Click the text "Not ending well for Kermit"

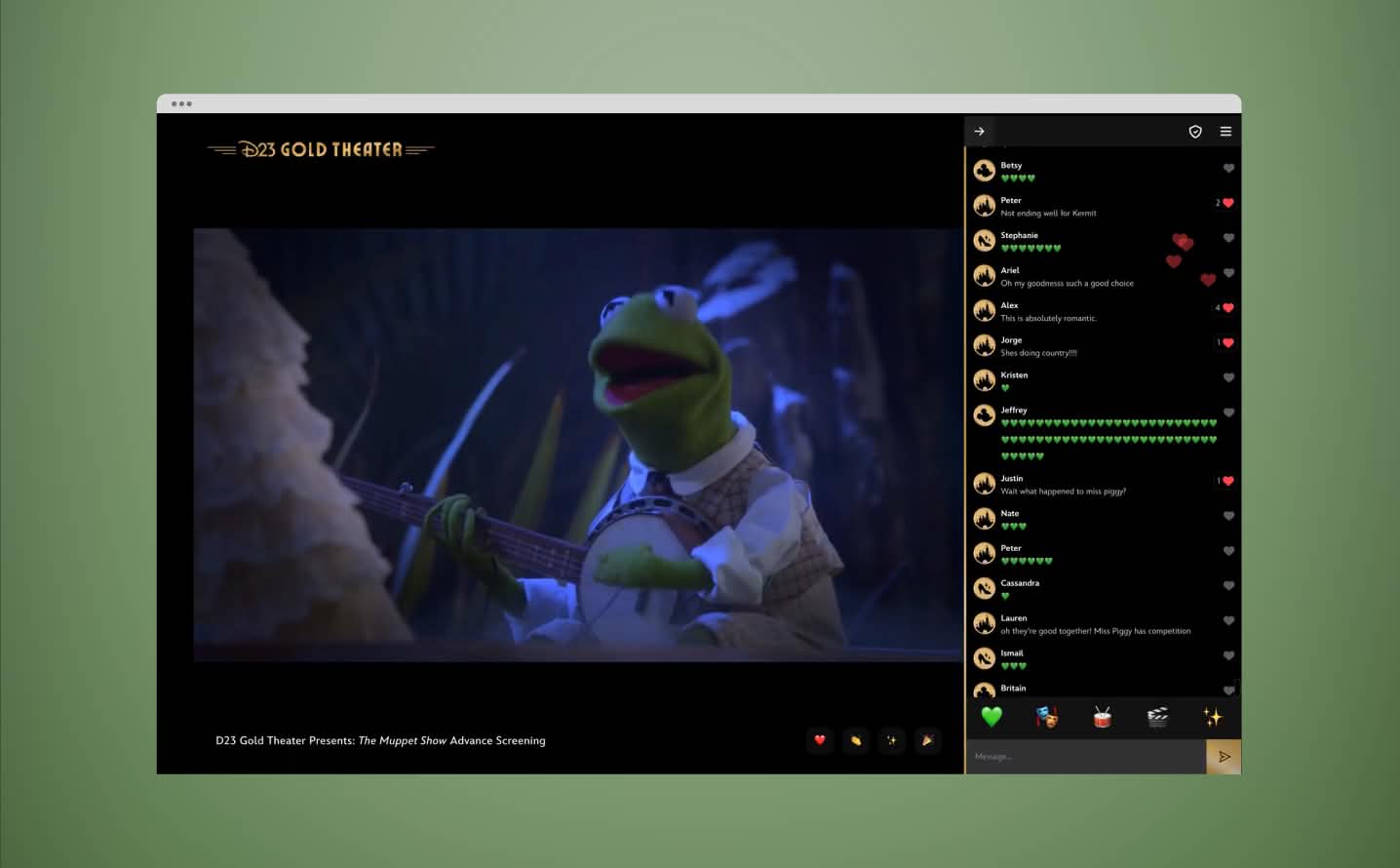pyautogui.click(x=1048, y=213)
